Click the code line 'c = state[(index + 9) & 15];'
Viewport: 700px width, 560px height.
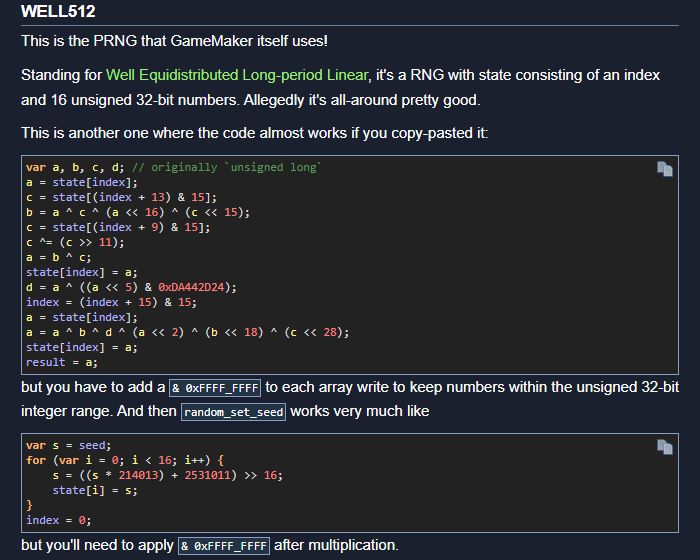[118, 227]
